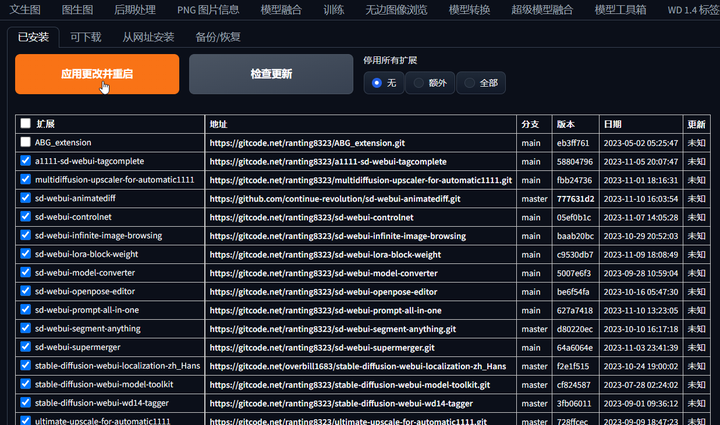This screenshot has width=720, height=425.
Task: Uncheck stable-diffusion-webui-localization-zh_Hans extension
Action: click(x=26, y=365)
